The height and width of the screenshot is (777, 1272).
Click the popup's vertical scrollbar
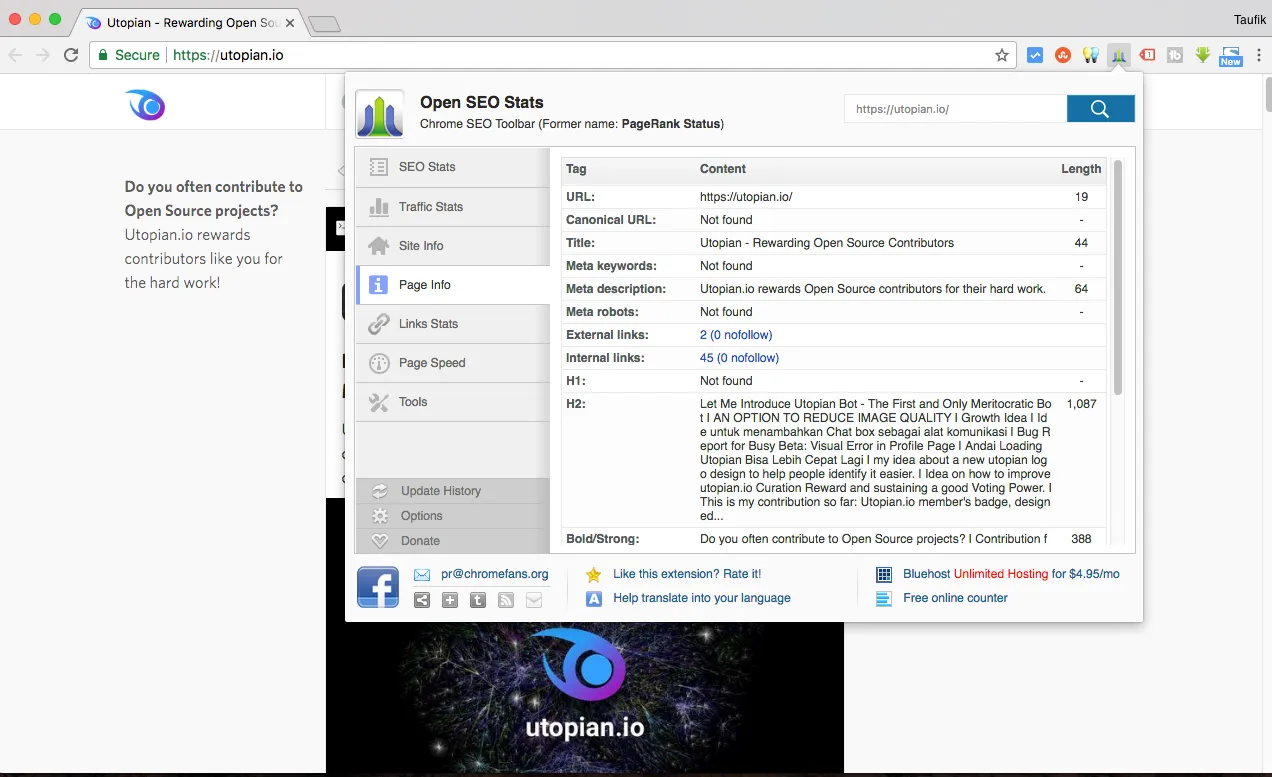click(x=1118, y=277)
